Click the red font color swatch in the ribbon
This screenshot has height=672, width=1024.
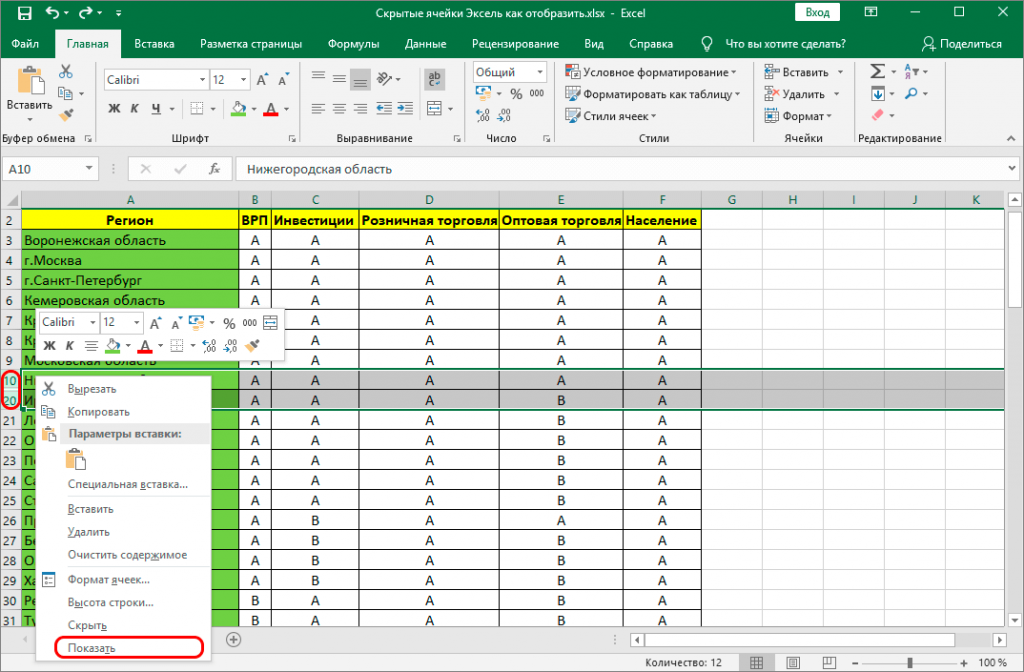(x=270, y=109)
